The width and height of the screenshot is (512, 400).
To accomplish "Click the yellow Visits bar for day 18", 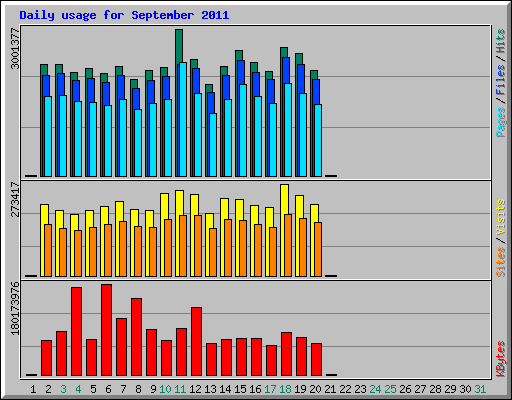I will click(284, 199).
